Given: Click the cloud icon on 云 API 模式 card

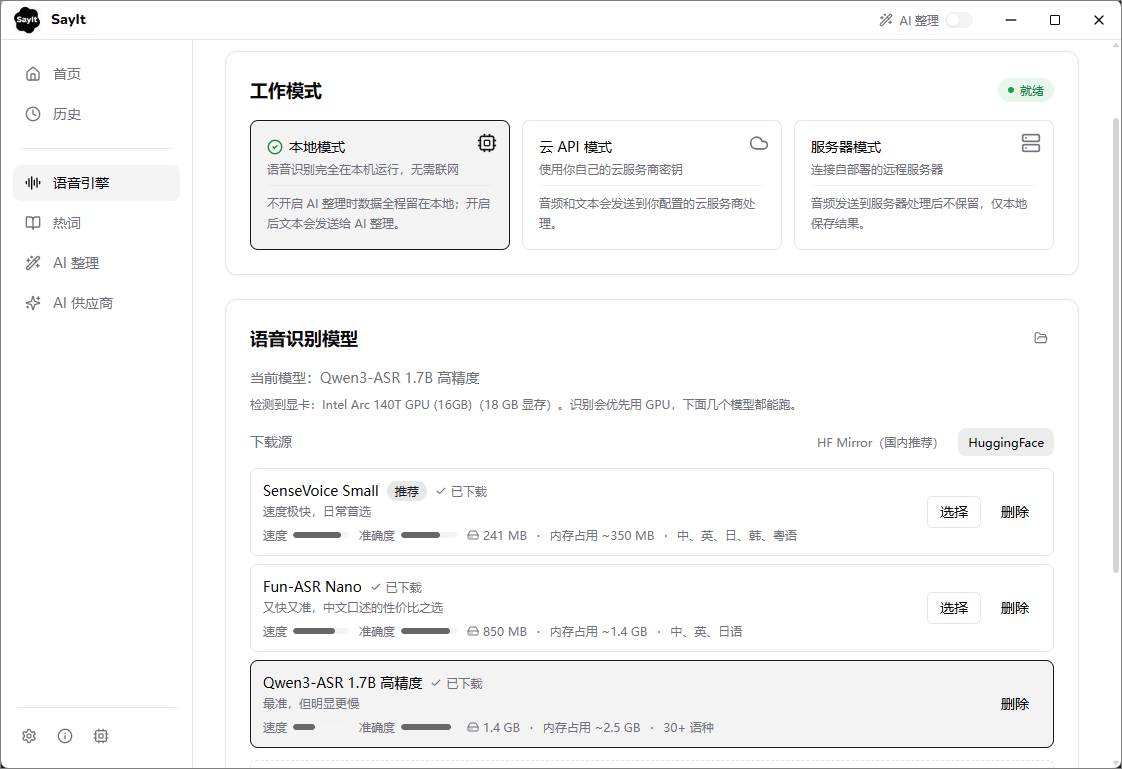Looking at the screenshot, I should pos(758,143).
